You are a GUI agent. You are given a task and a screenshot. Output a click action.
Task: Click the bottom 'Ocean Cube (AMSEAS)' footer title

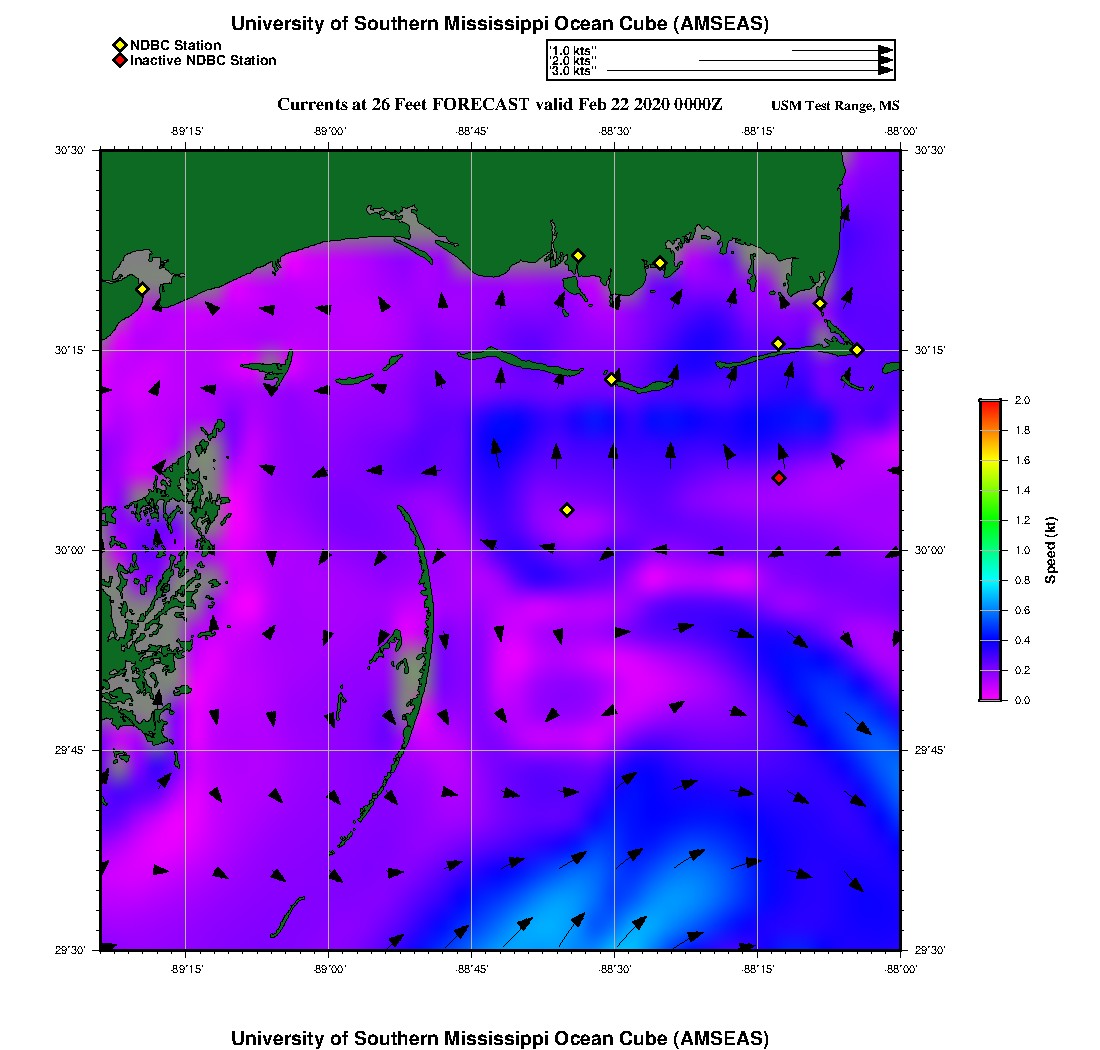500,1037
